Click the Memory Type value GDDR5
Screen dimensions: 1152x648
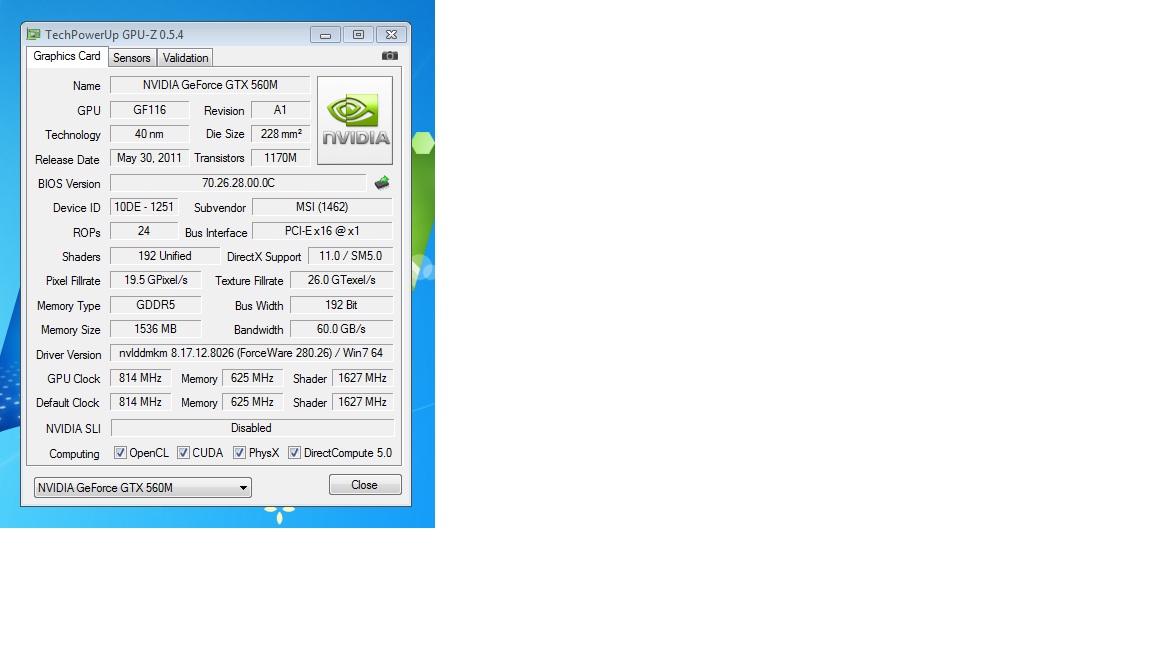pyautogui.click(x=156, y=305)
